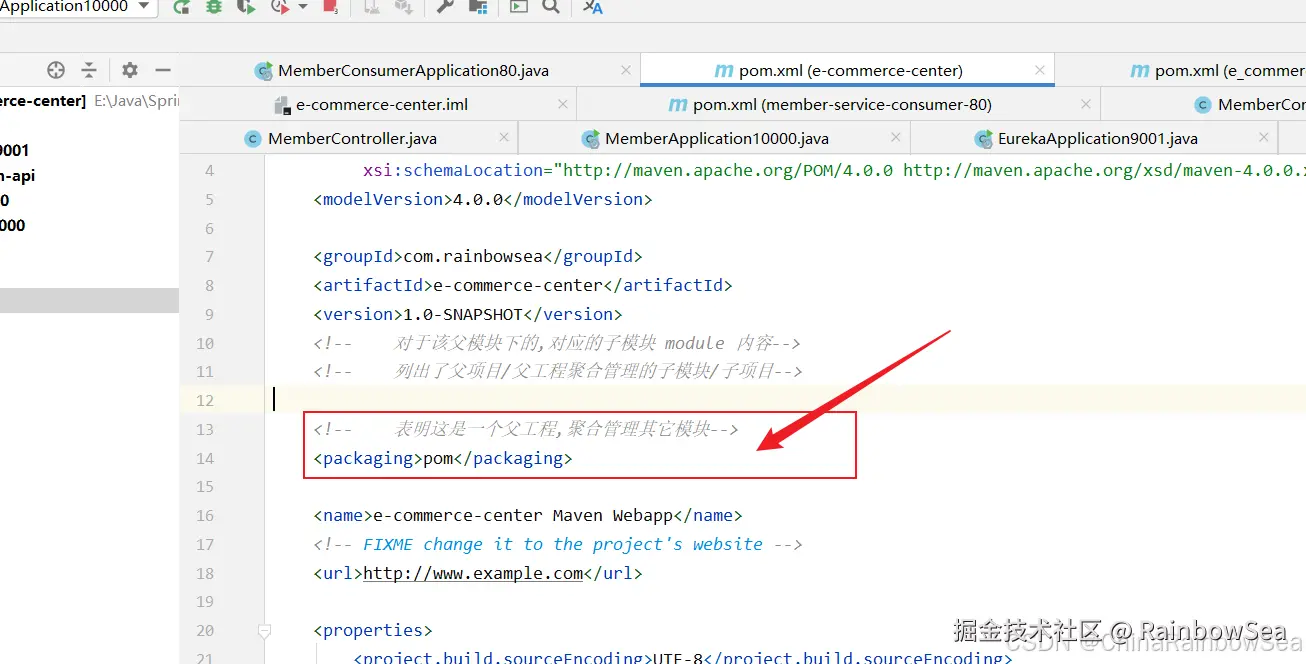Viewport: 1306px width, 664px height.
Task: Open Project panel gear options
Action: point(130,70)
